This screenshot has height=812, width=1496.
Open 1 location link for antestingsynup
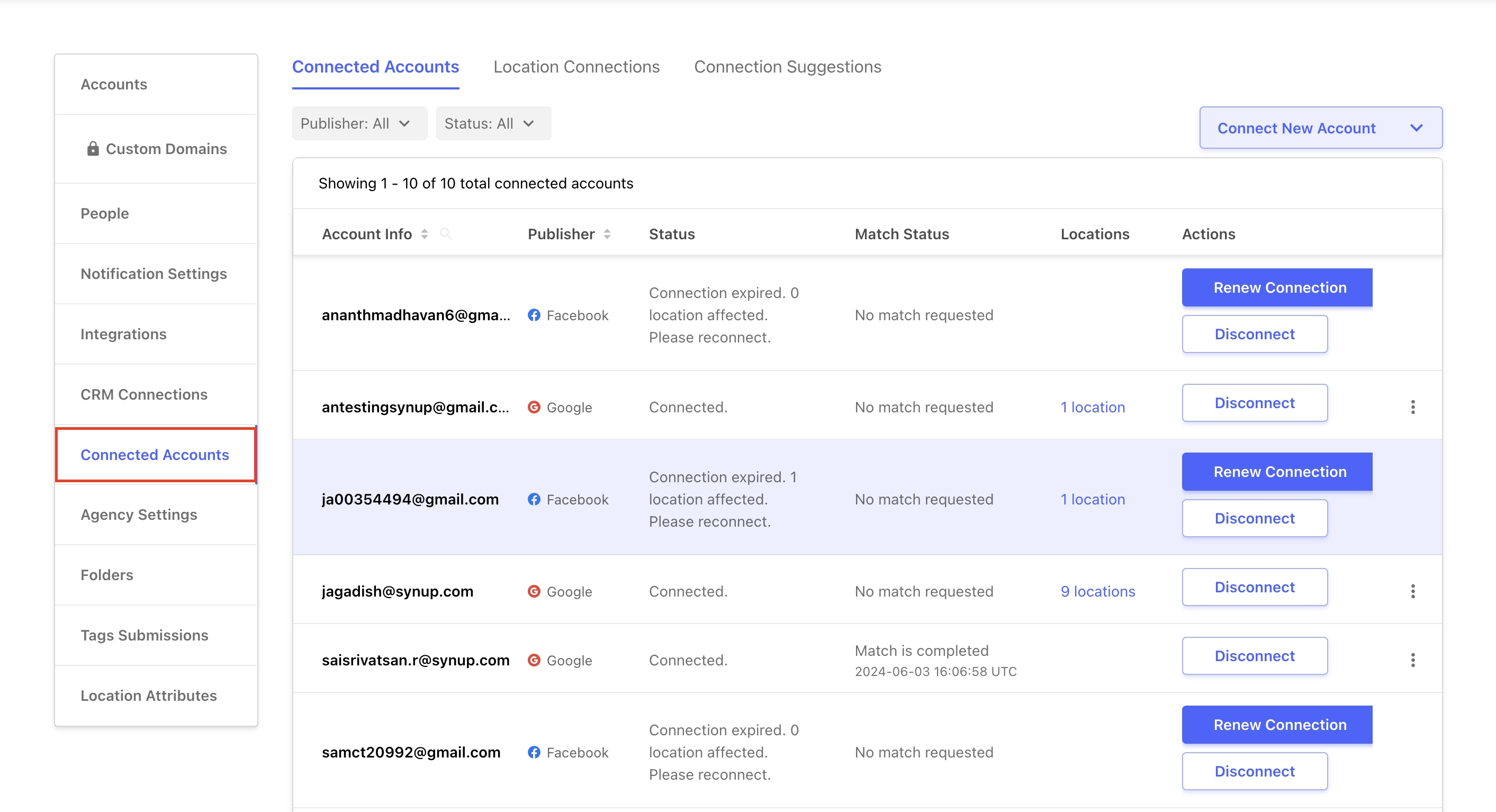(x=1093, y=407)
